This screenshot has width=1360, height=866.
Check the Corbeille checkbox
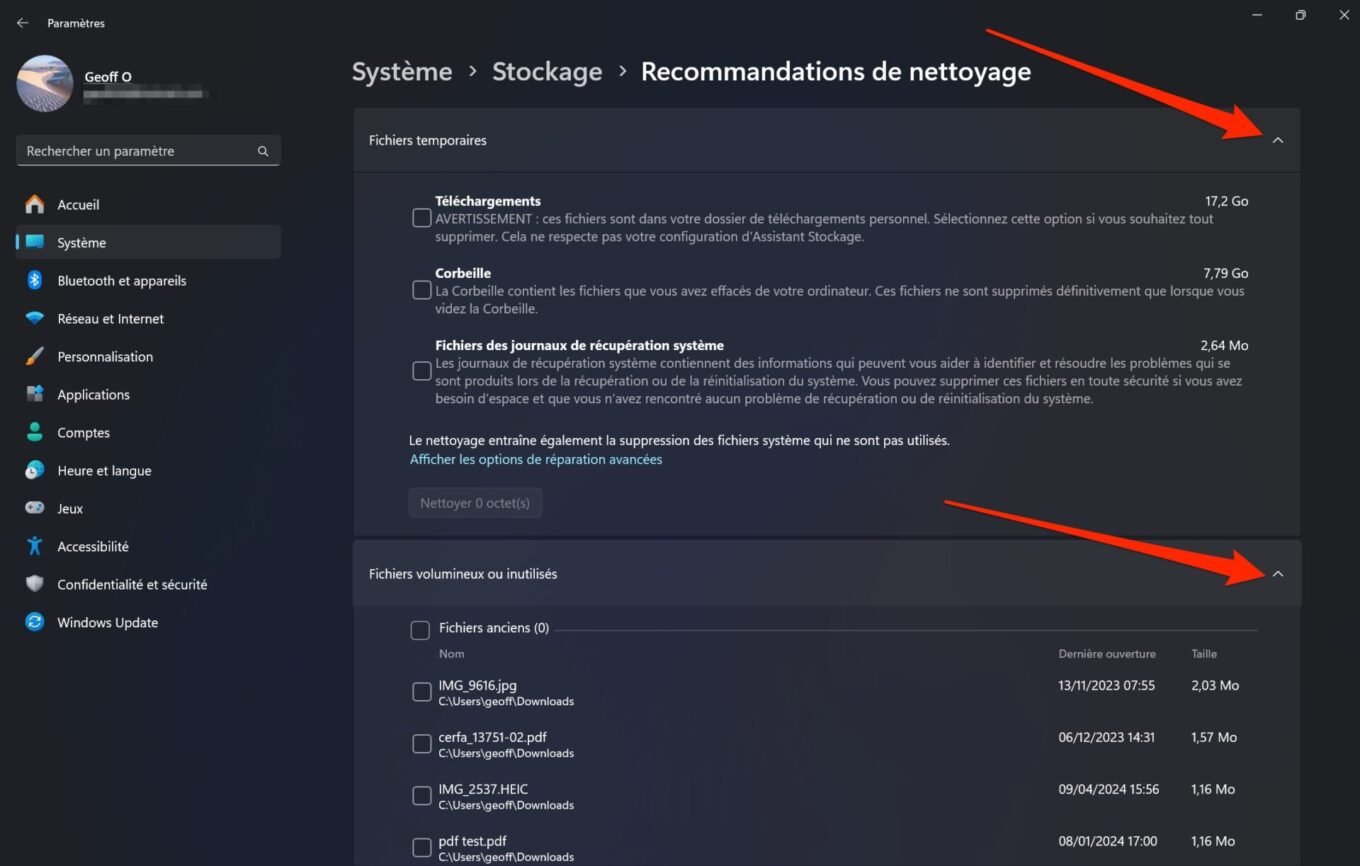tap(422, 290)
